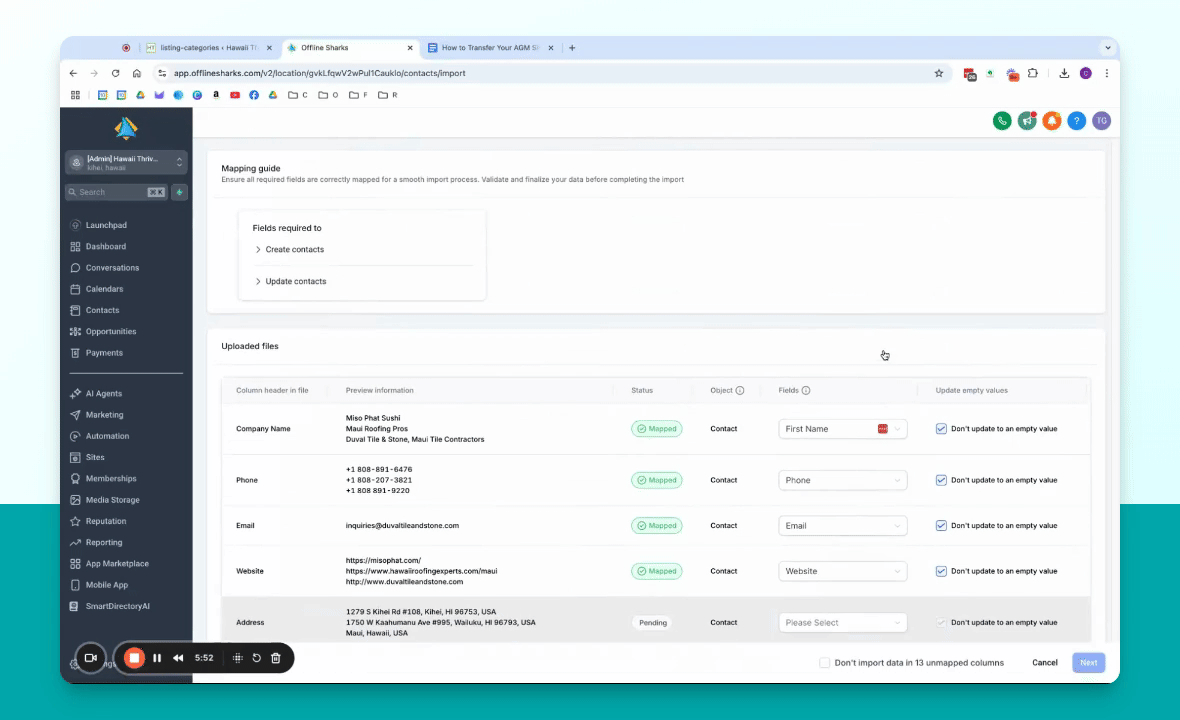Click the info icon next to Fields

806,390
